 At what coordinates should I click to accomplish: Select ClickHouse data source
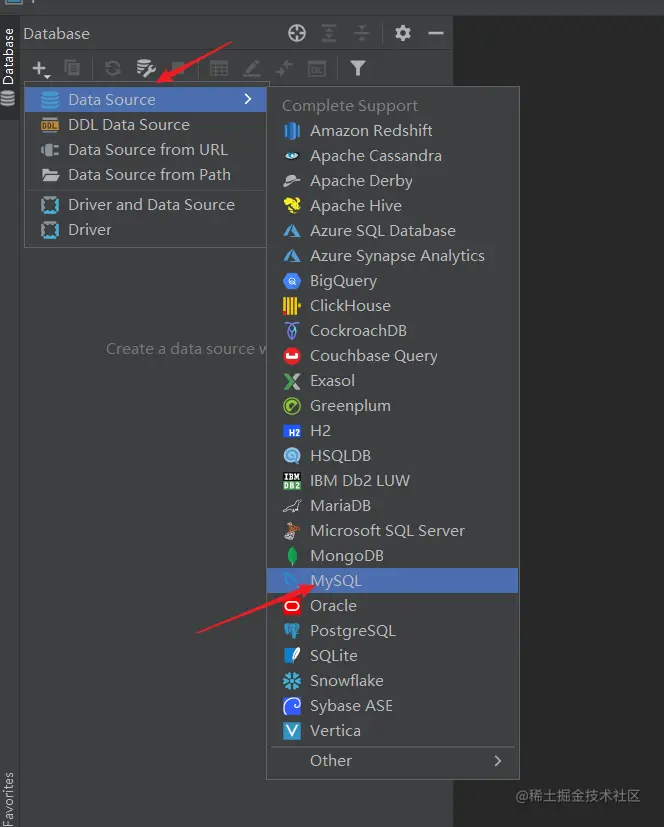392,306
